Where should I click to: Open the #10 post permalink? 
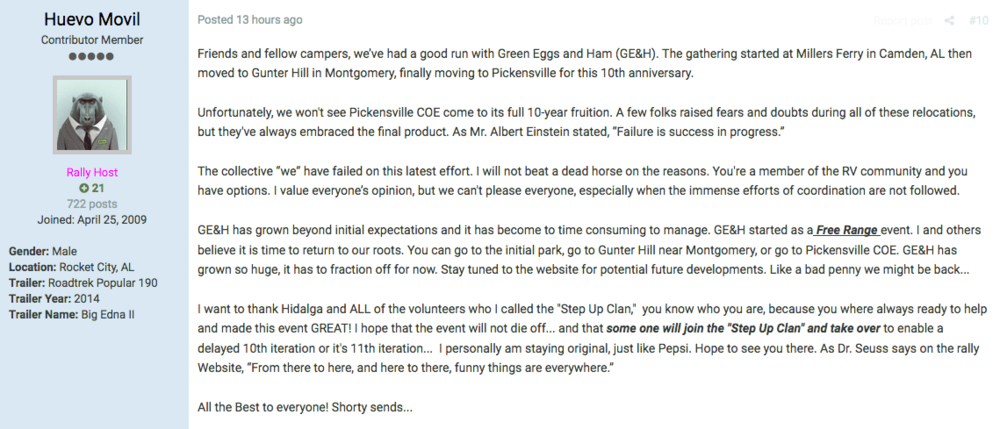[x=978, y=20]
